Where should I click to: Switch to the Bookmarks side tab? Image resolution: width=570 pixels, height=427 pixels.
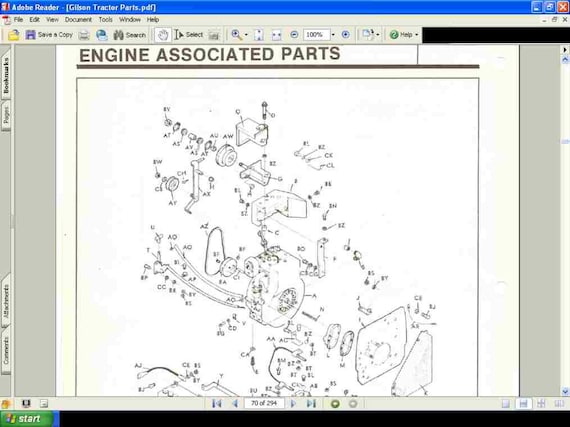click(x=6, y=76)
